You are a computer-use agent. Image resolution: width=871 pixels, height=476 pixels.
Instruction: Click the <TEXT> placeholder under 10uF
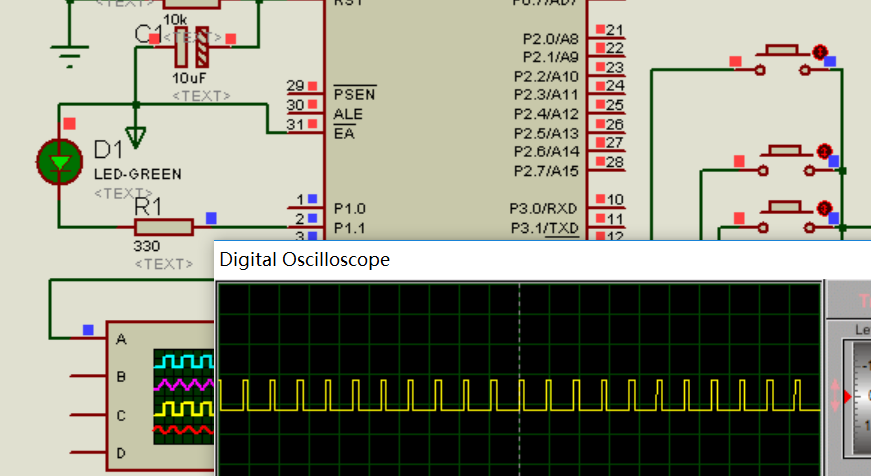[202, 96]
